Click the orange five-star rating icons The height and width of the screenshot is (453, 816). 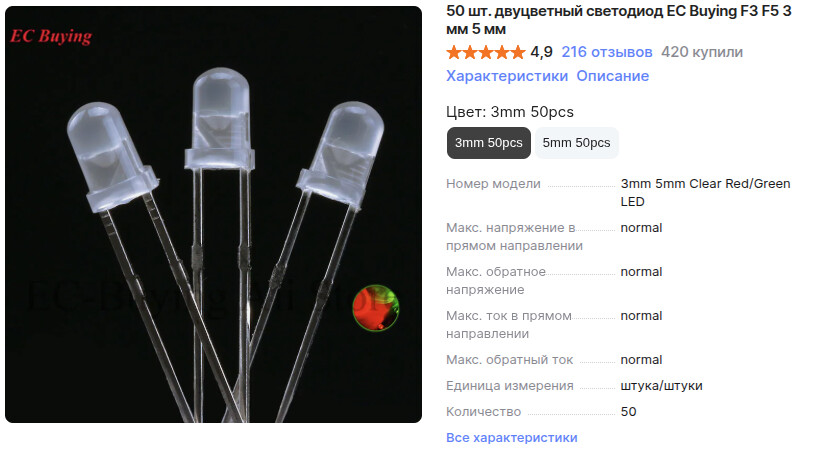point(486,52)
